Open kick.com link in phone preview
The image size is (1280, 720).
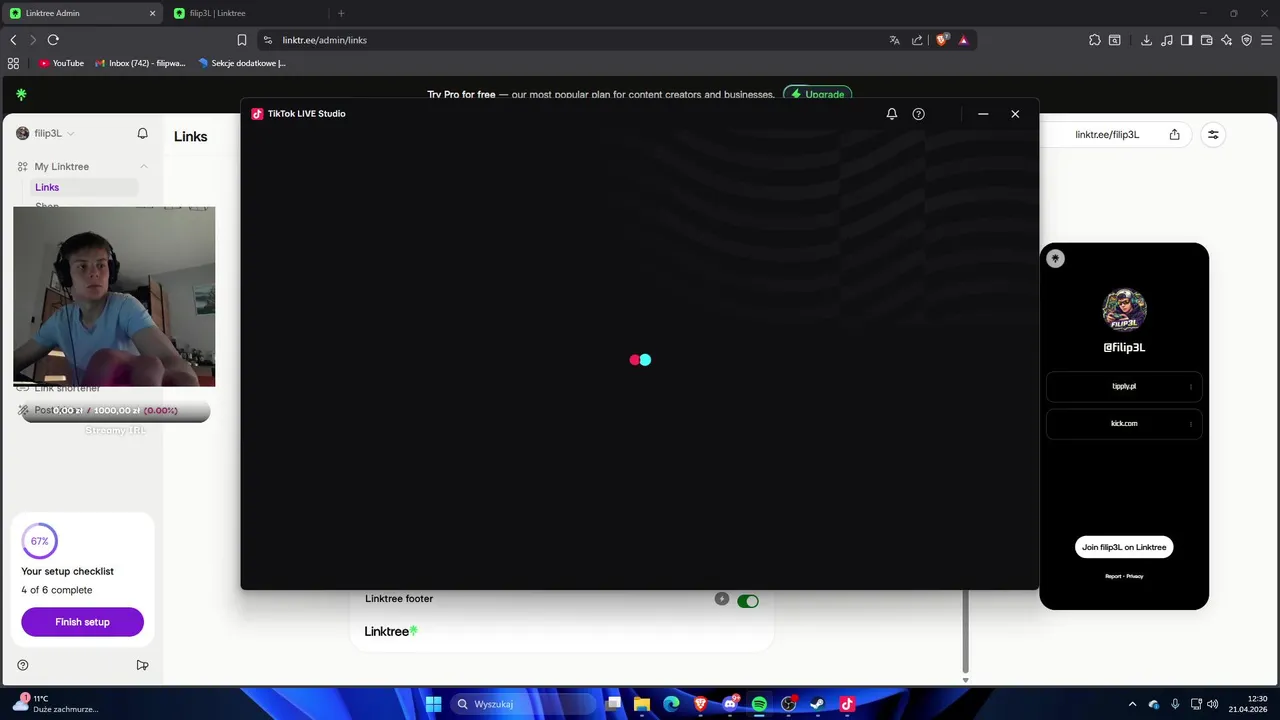pos(1124,424)
